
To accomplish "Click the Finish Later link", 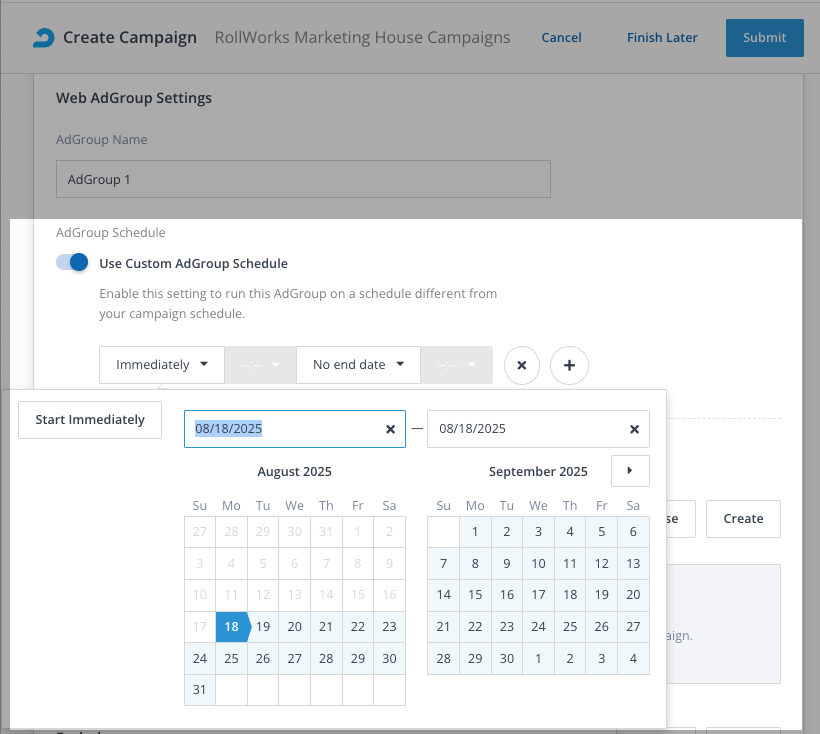I will tap(662, 38).
